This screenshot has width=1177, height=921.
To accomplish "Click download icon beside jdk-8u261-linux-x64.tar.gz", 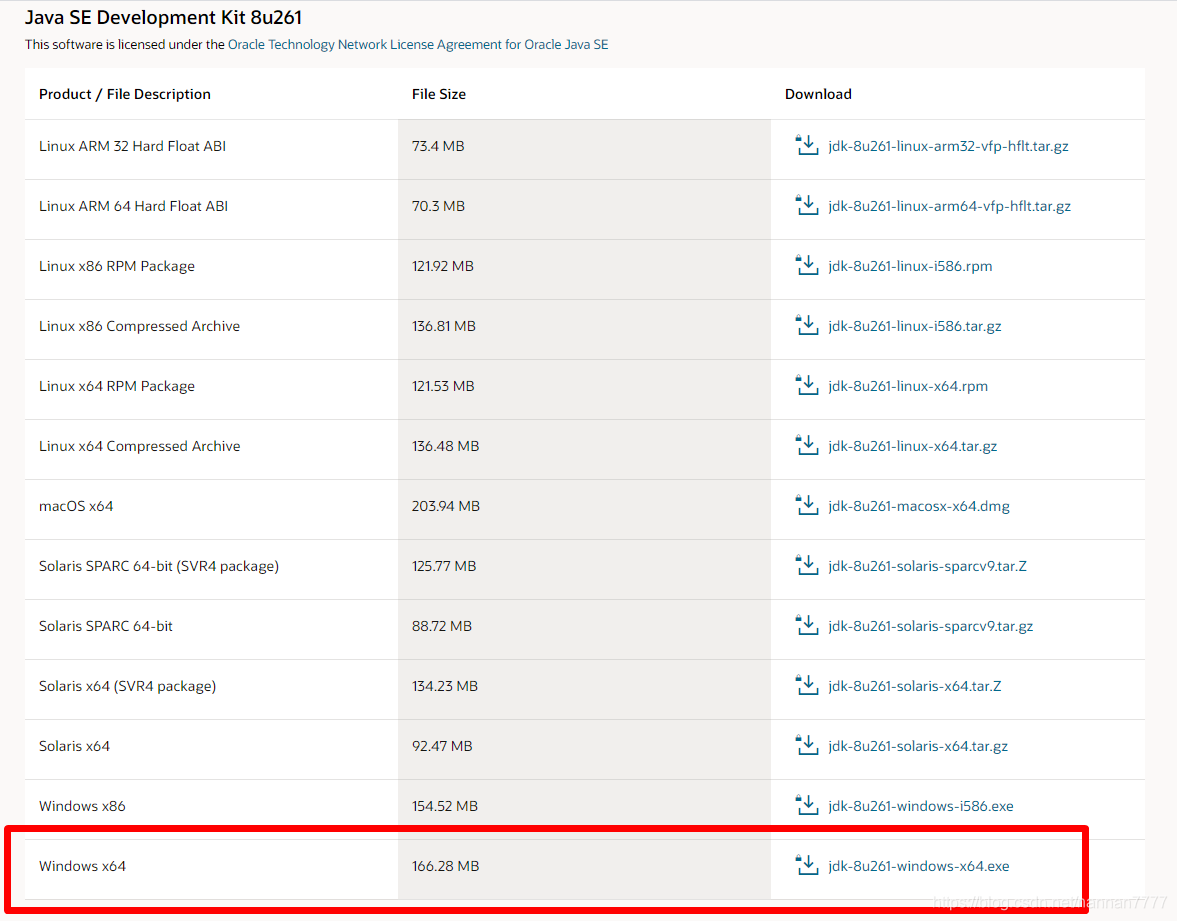I will (807, 445).
